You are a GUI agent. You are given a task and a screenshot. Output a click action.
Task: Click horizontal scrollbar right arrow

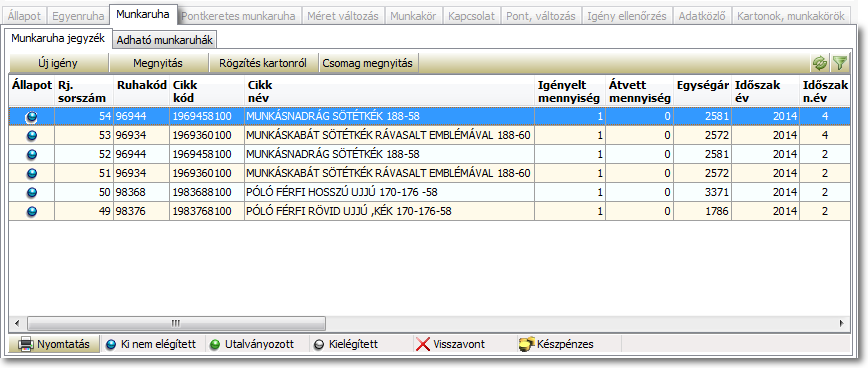tap(842, 323)
